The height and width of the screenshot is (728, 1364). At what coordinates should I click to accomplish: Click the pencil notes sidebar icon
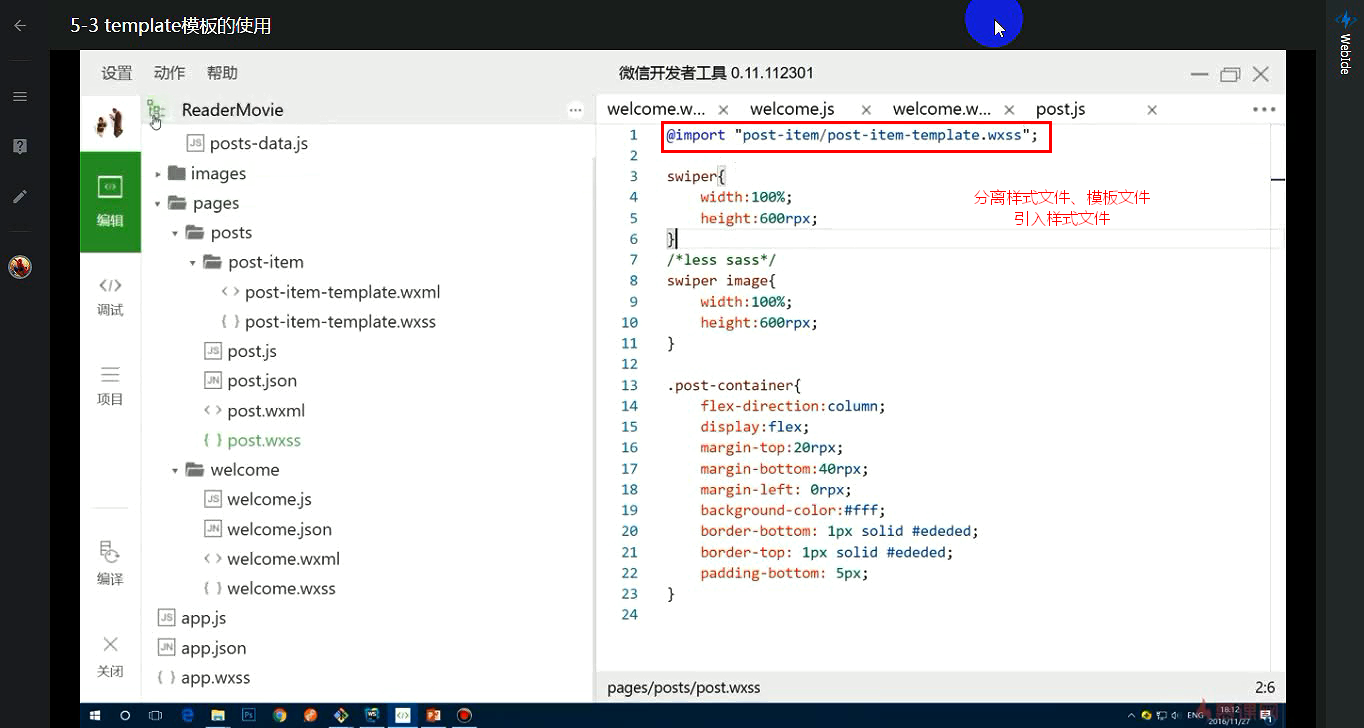coord(19,196)
